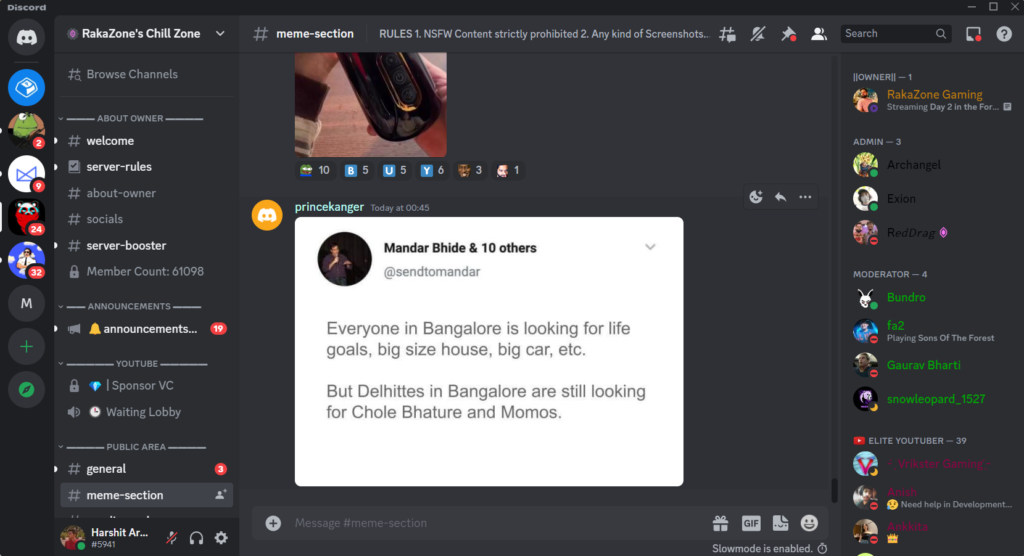The image size is (1024, 556).
Task: Open the emoji picker smiley
Action: pyautogui.click(x=809, y=523)
